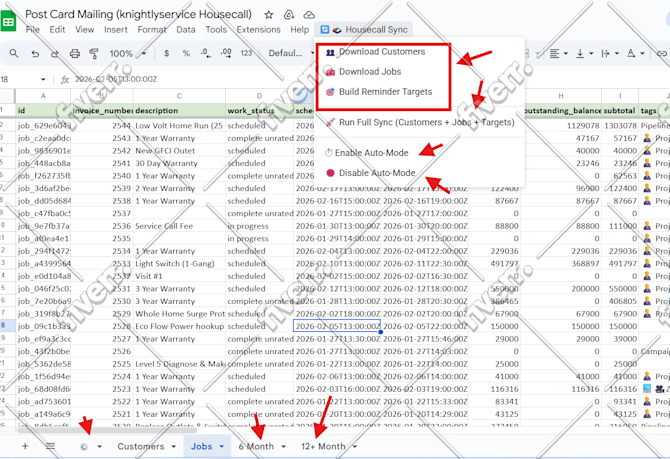Select column H header
This screenshot has width=670, height=459.
(x=561, y=96)
